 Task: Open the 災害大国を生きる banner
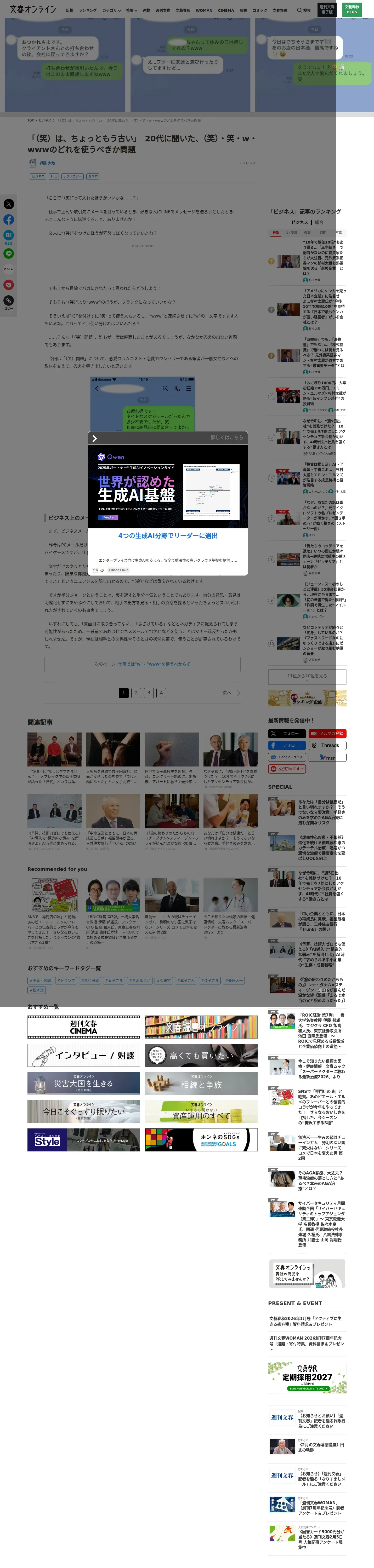click(83, 1083)
